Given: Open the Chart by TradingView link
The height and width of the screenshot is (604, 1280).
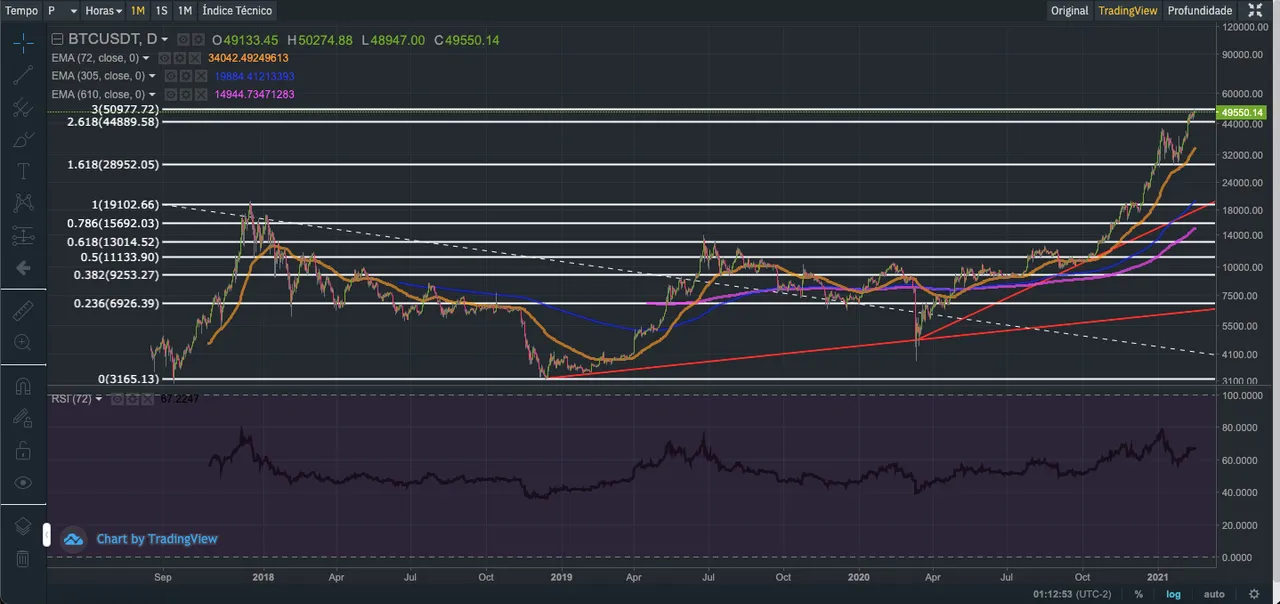Looking at the screenshot, I should 157,539.
